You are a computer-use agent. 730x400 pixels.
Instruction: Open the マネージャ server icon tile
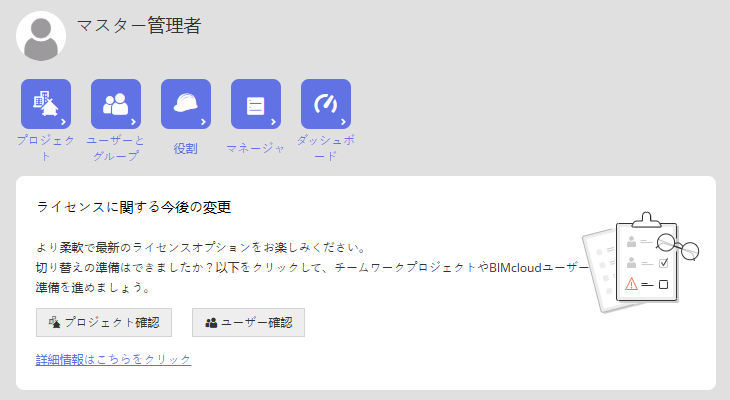click(x=256, y=104)
